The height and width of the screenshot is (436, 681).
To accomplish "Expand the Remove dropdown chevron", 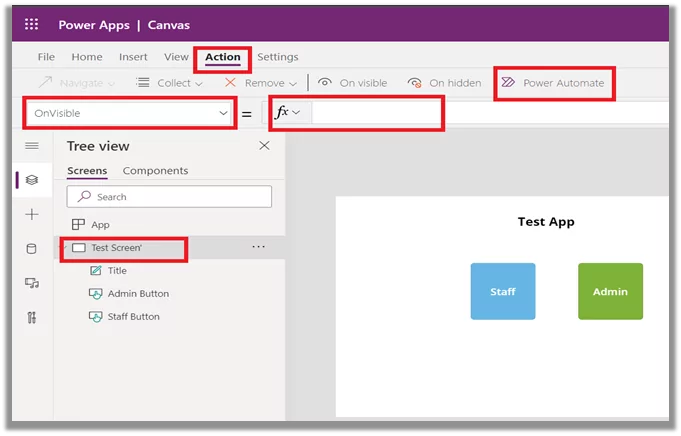I will point(293,84).
